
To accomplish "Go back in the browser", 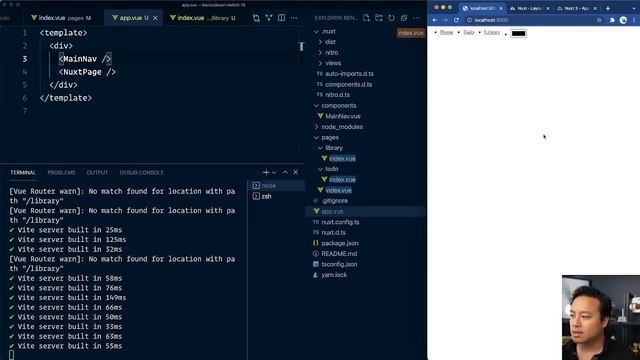I will tap(435, 20).
